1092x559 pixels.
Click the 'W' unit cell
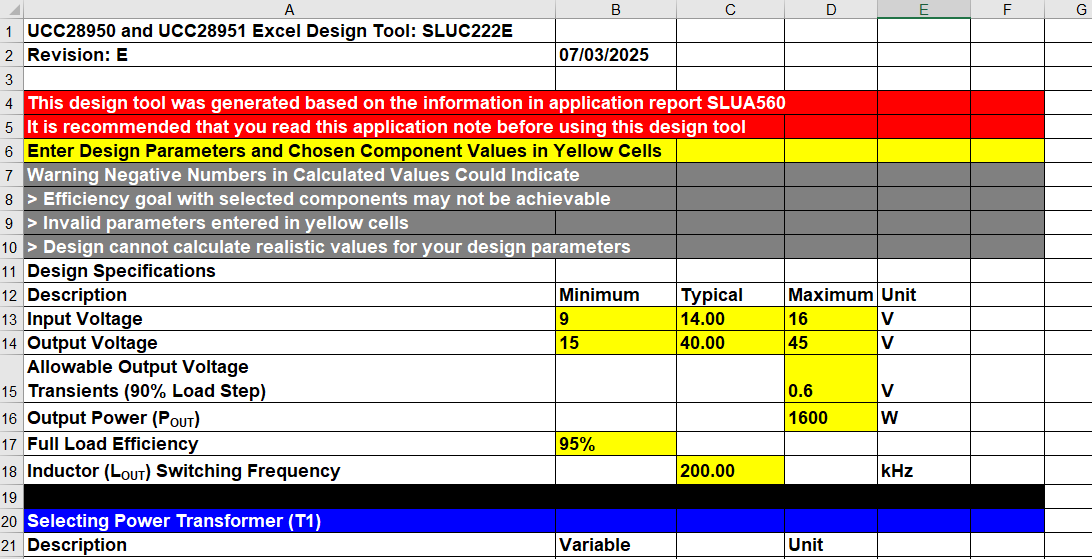pos(923,418)
